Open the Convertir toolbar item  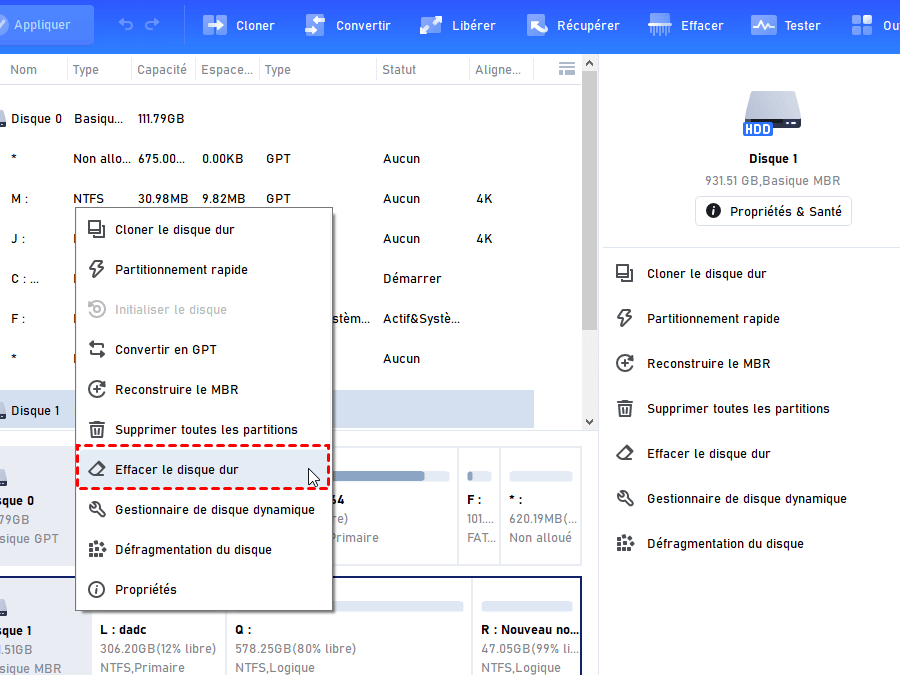pos(347,25)
